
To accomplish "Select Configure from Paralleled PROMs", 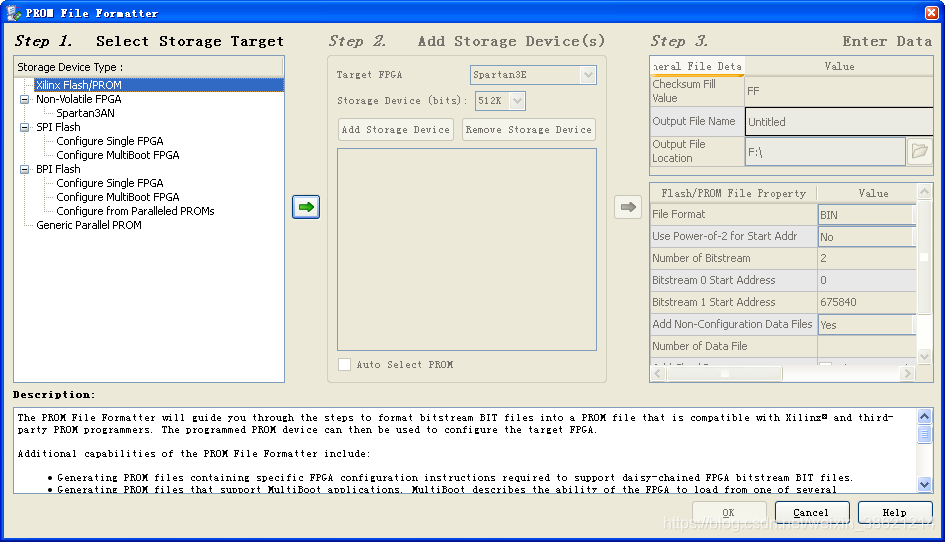I will pos(135,211).
